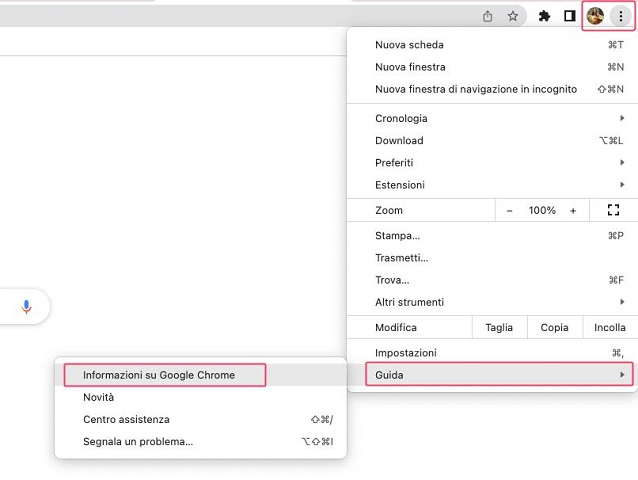Start voice search with microphone icon
This screenshot has width=638, height=480.
tap(27, 307)
